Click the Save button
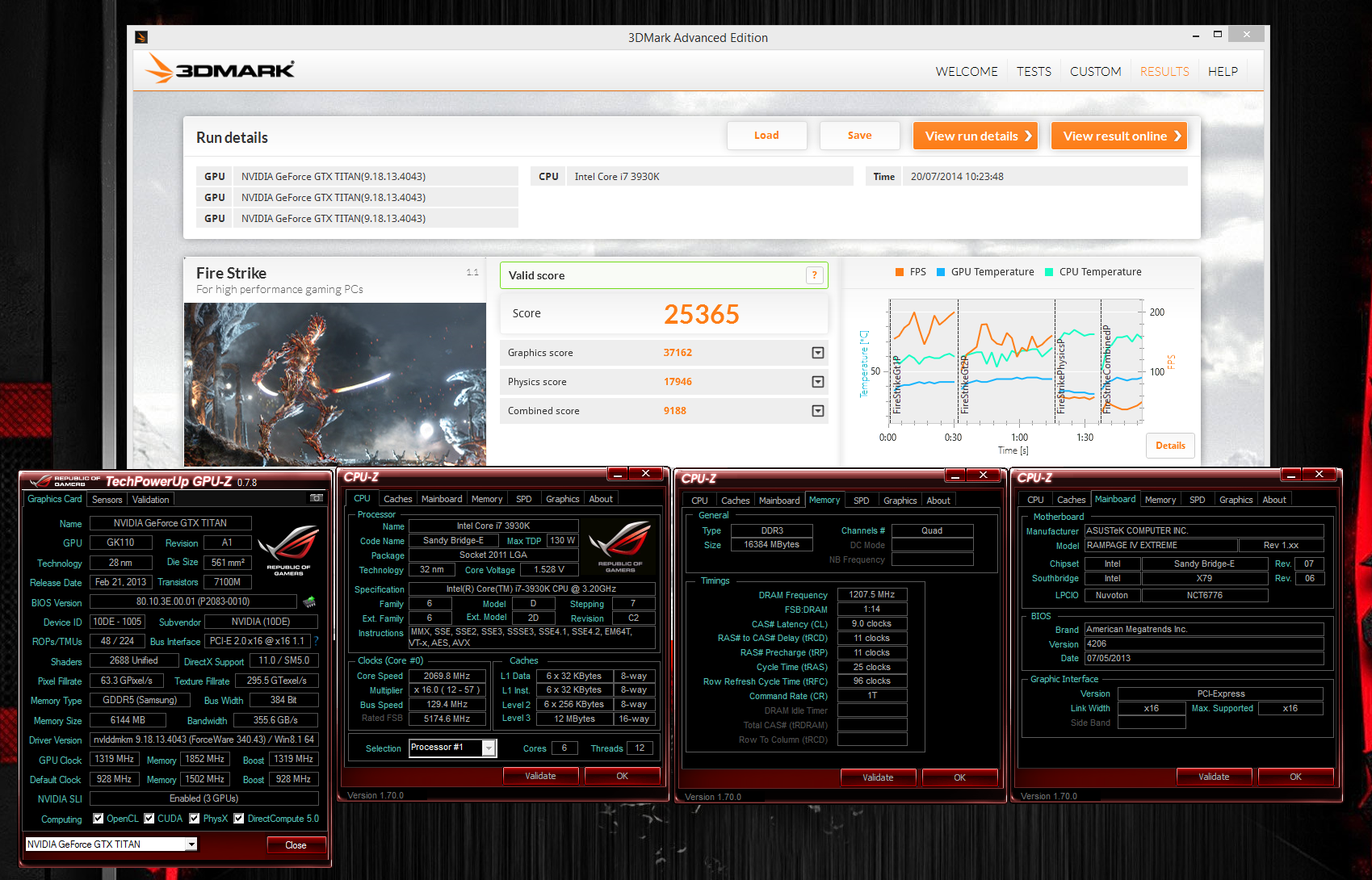 point(860,136)
